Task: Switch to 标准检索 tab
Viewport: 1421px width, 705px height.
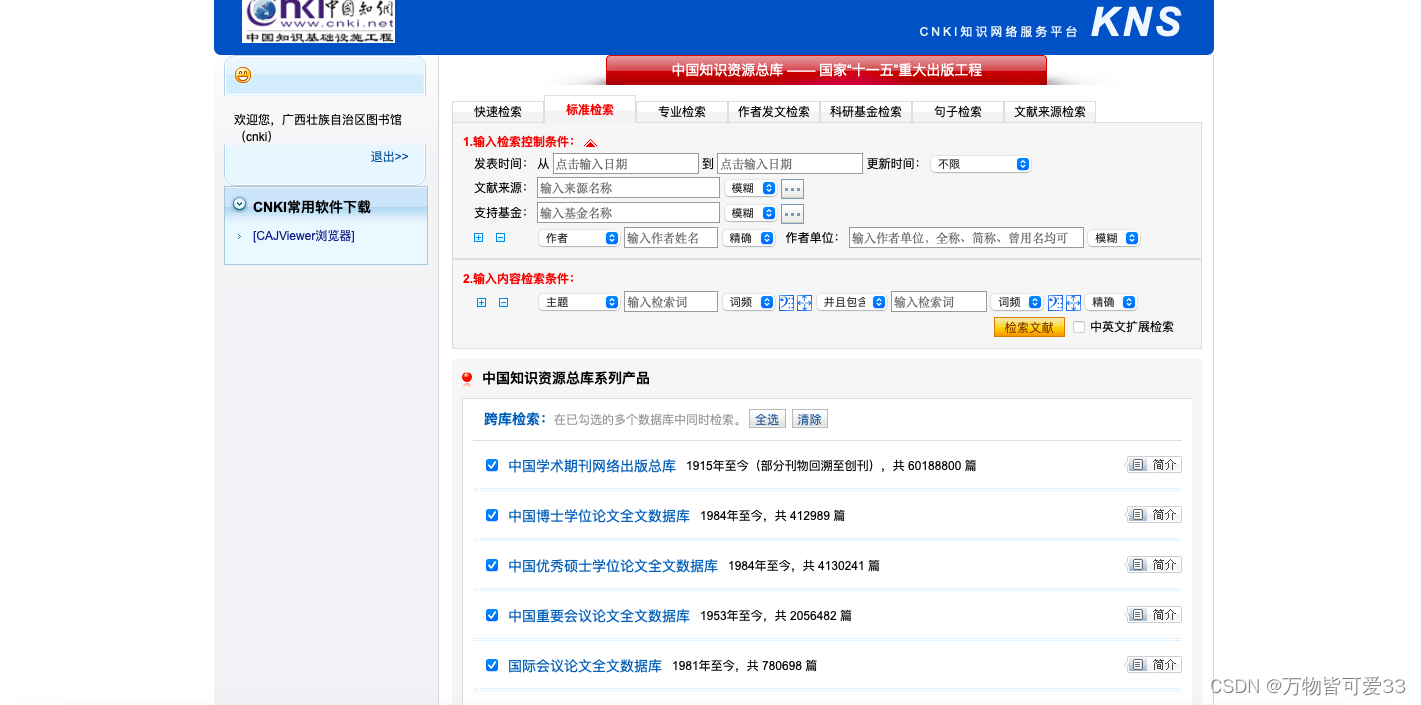Action: point(590,110)
